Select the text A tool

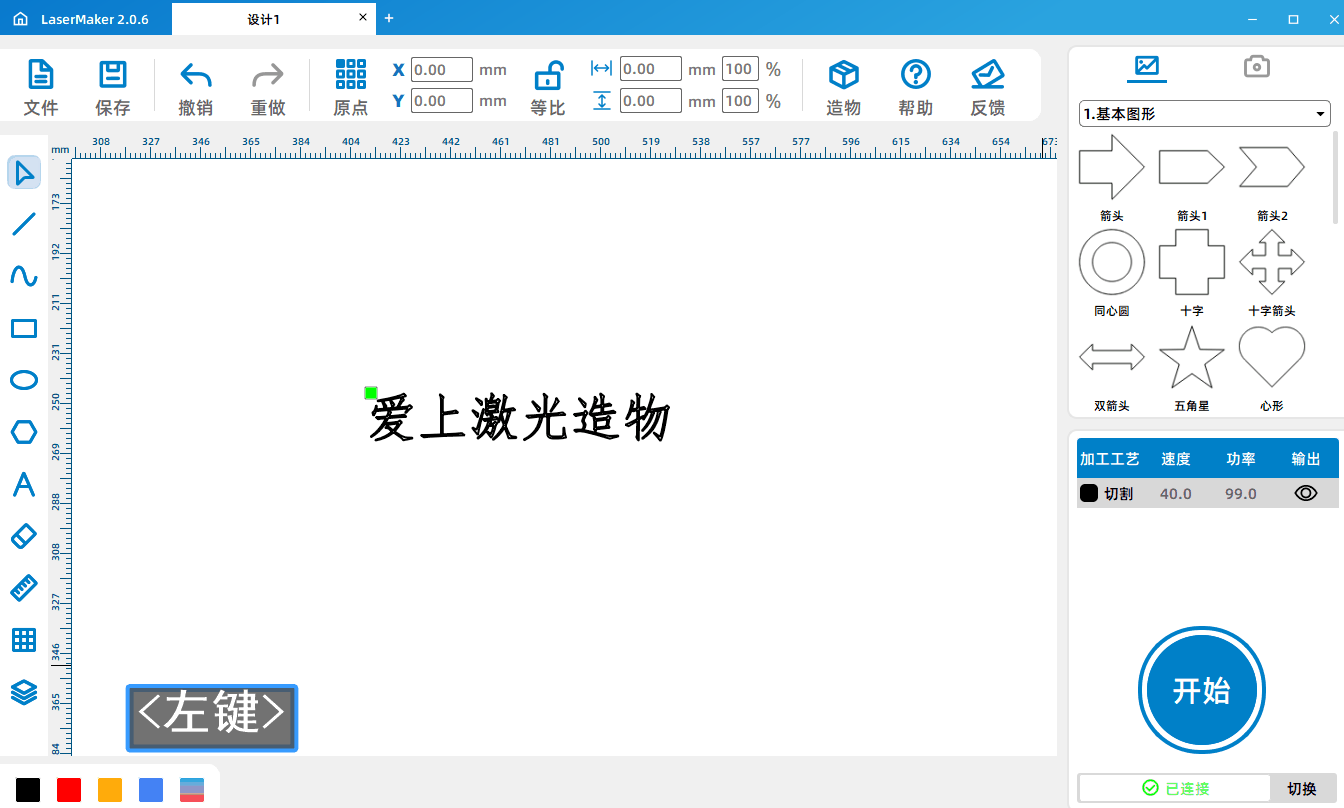coord(24,484)
